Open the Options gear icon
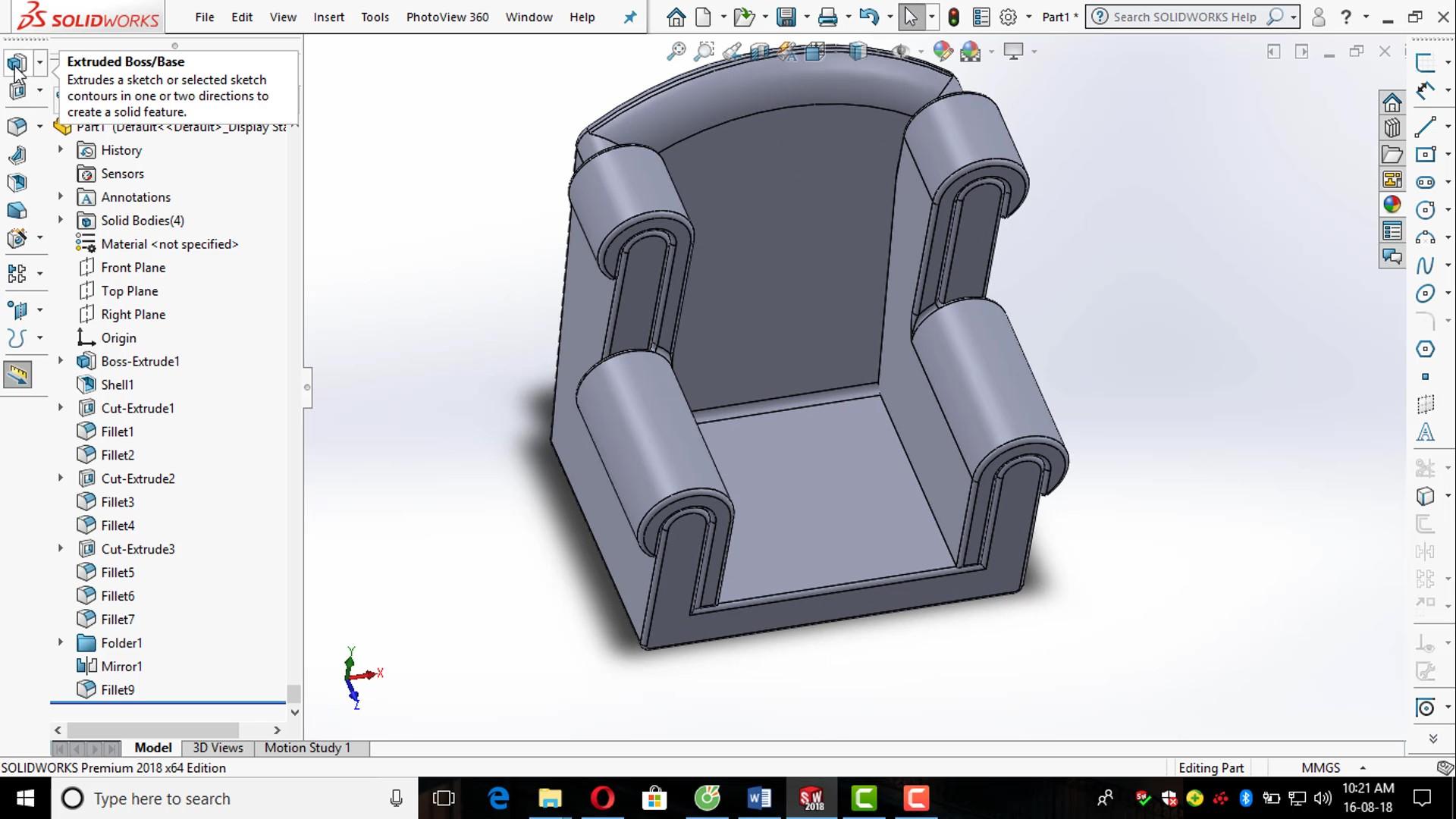The width and height of the screenshot is (1456, 819). [x=1008, y=17]
